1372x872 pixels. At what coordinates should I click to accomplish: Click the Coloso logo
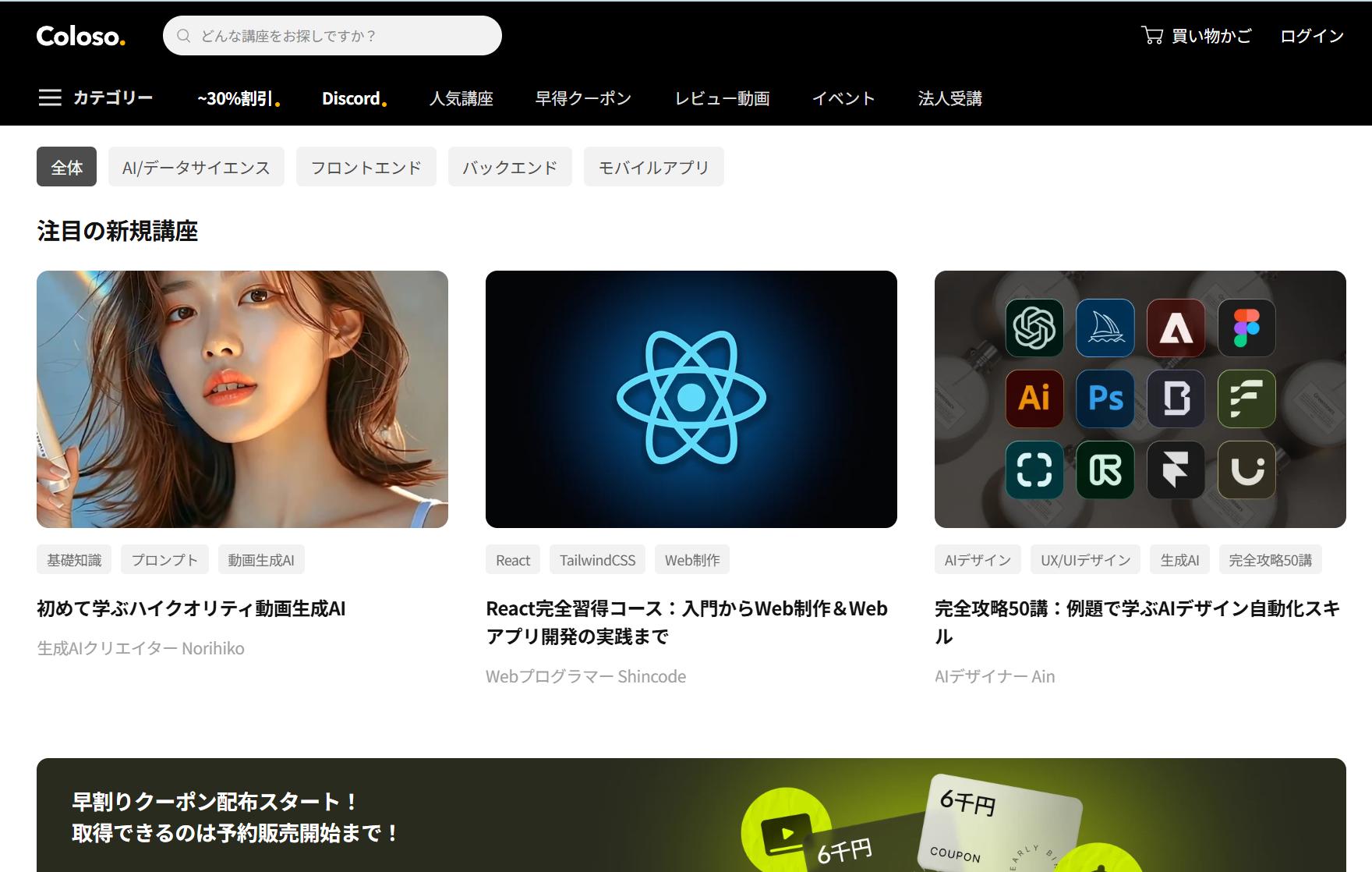coord(80,36)
